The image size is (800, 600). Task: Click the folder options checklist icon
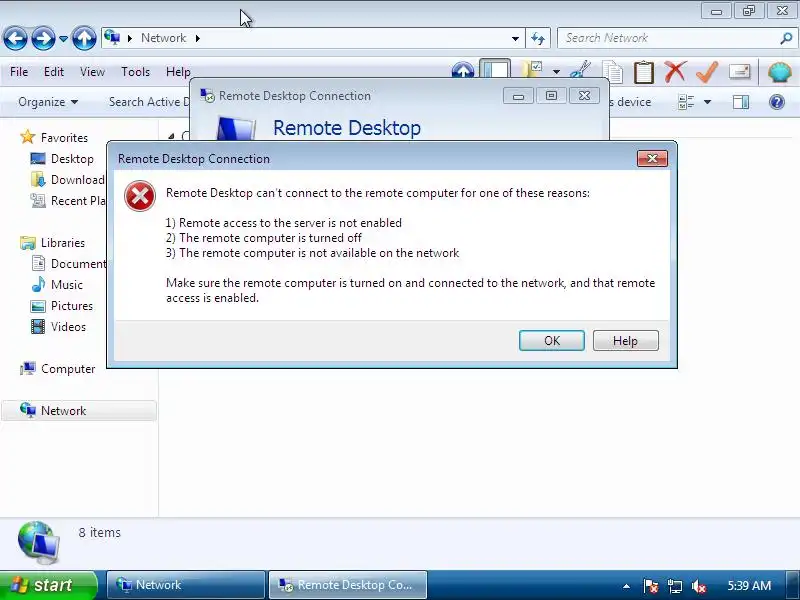point(532,70)
